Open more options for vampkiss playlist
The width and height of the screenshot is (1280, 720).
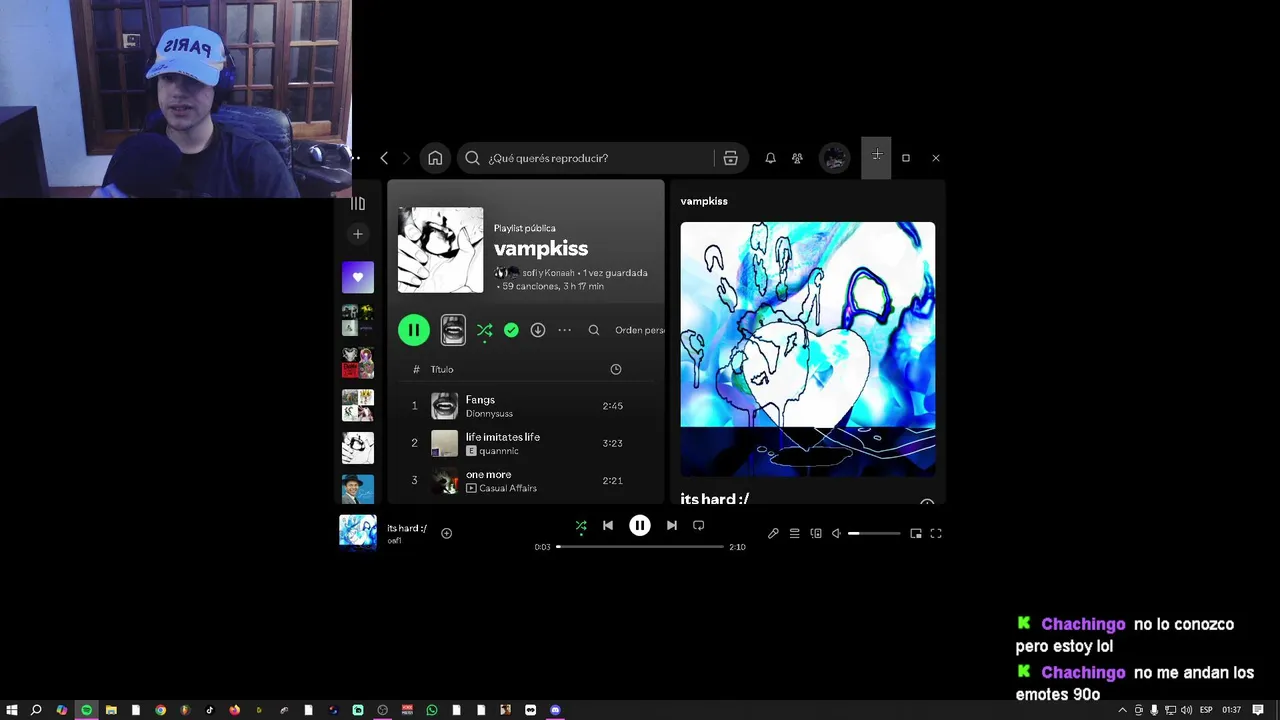tap(565, 330)
